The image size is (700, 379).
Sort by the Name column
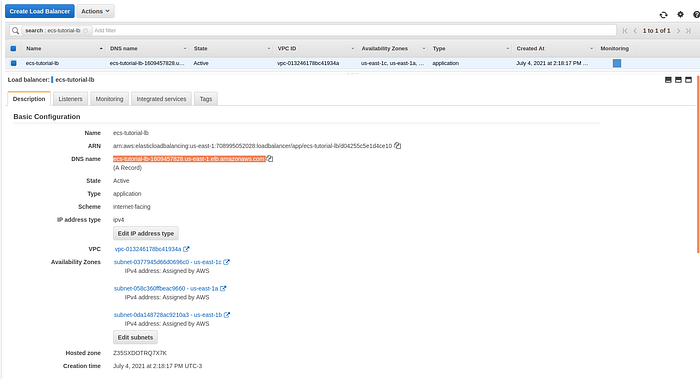click(64, 48)
